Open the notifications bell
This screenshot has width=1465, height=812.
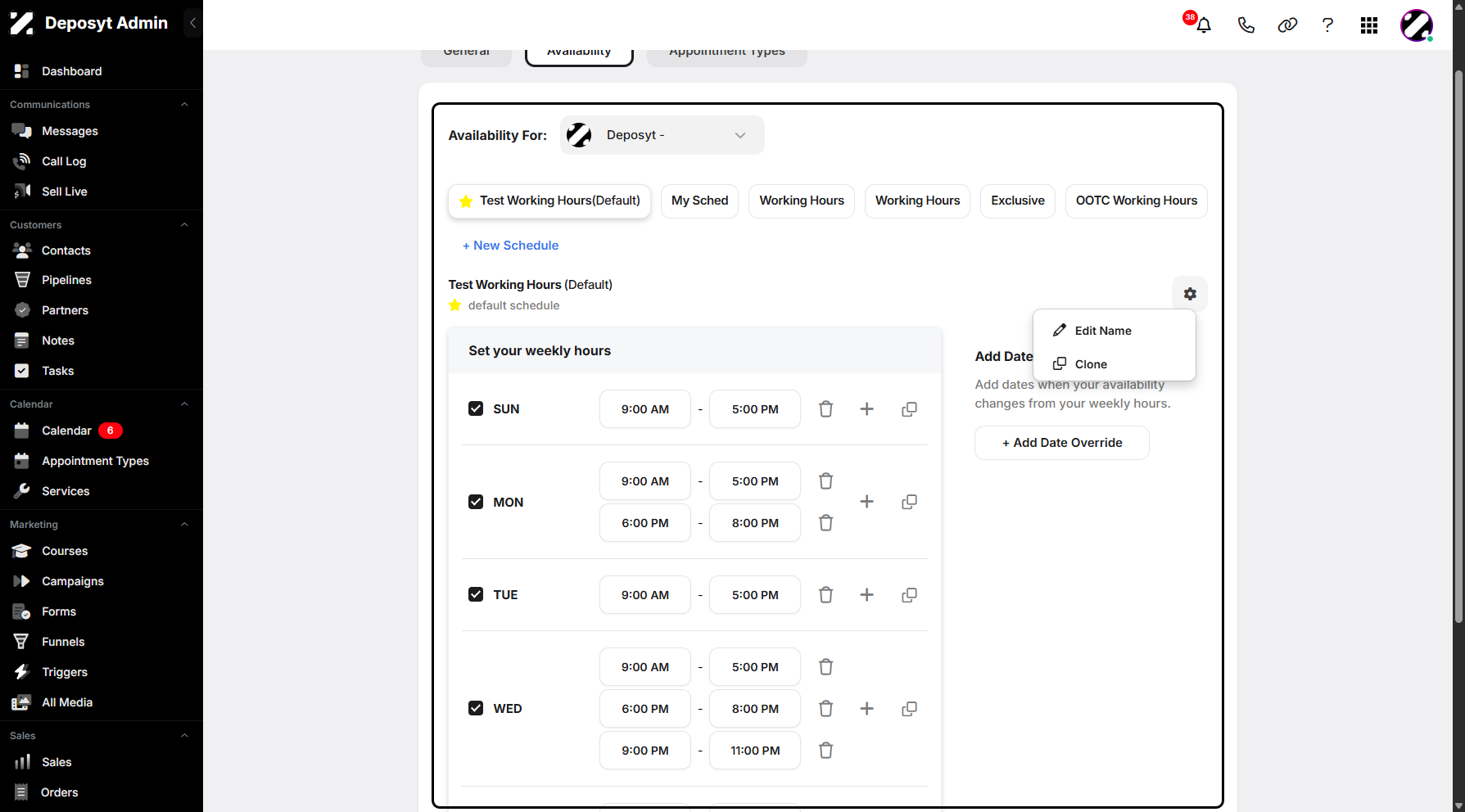[1203, 25]
